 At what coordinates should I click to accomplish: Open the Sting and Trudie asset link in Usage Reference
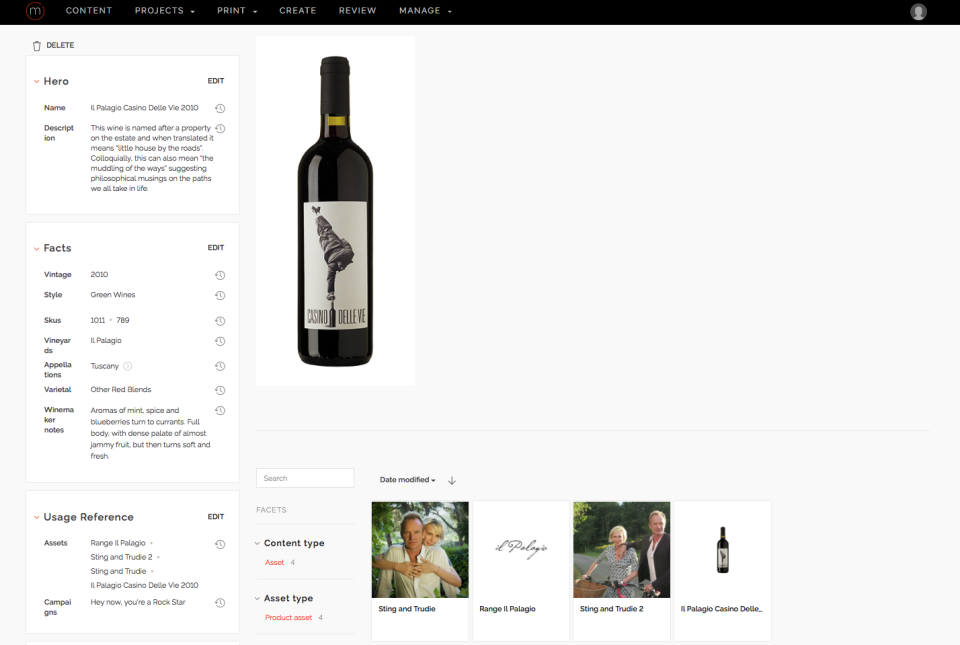point(118,571)
